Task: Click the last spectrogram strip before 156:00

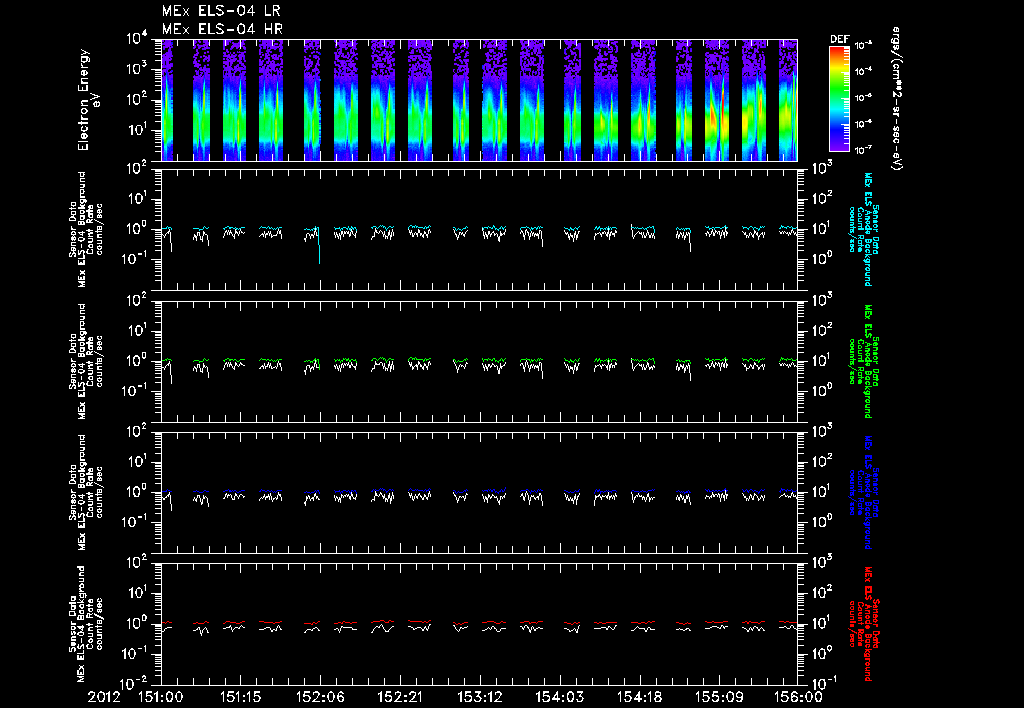Action: click(x=788, y=100)
